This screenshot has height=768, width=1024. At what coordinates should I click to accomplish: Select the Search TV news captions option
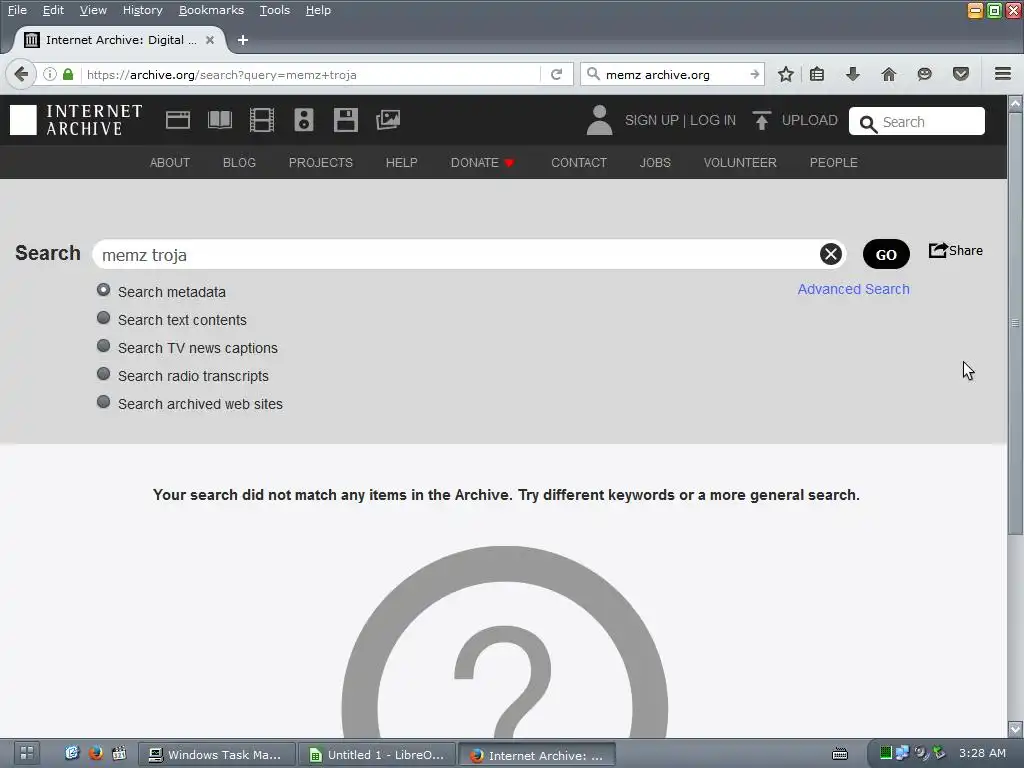(103, 346)
